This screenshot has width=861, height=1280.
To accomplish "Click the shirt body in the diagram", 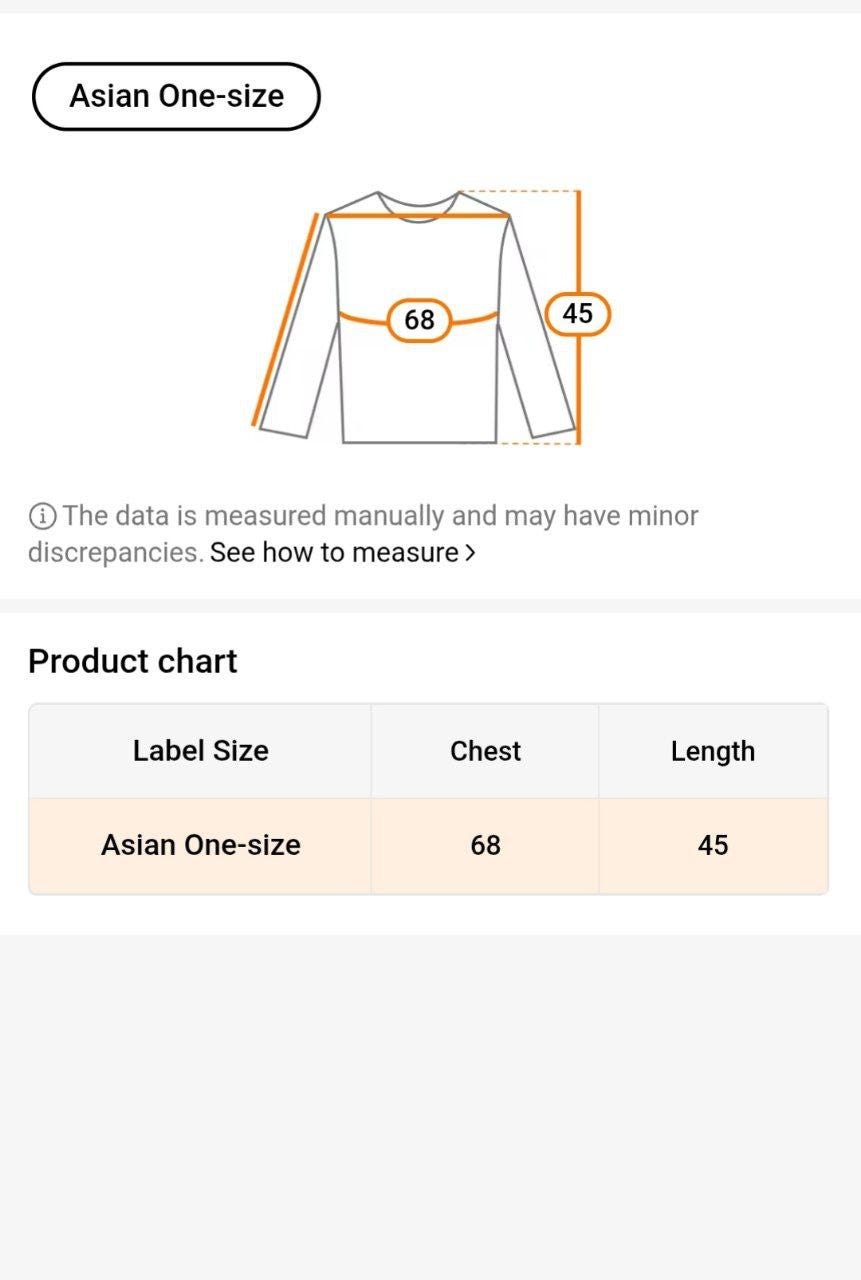I will pyautogui.click(x=419, y=390).
